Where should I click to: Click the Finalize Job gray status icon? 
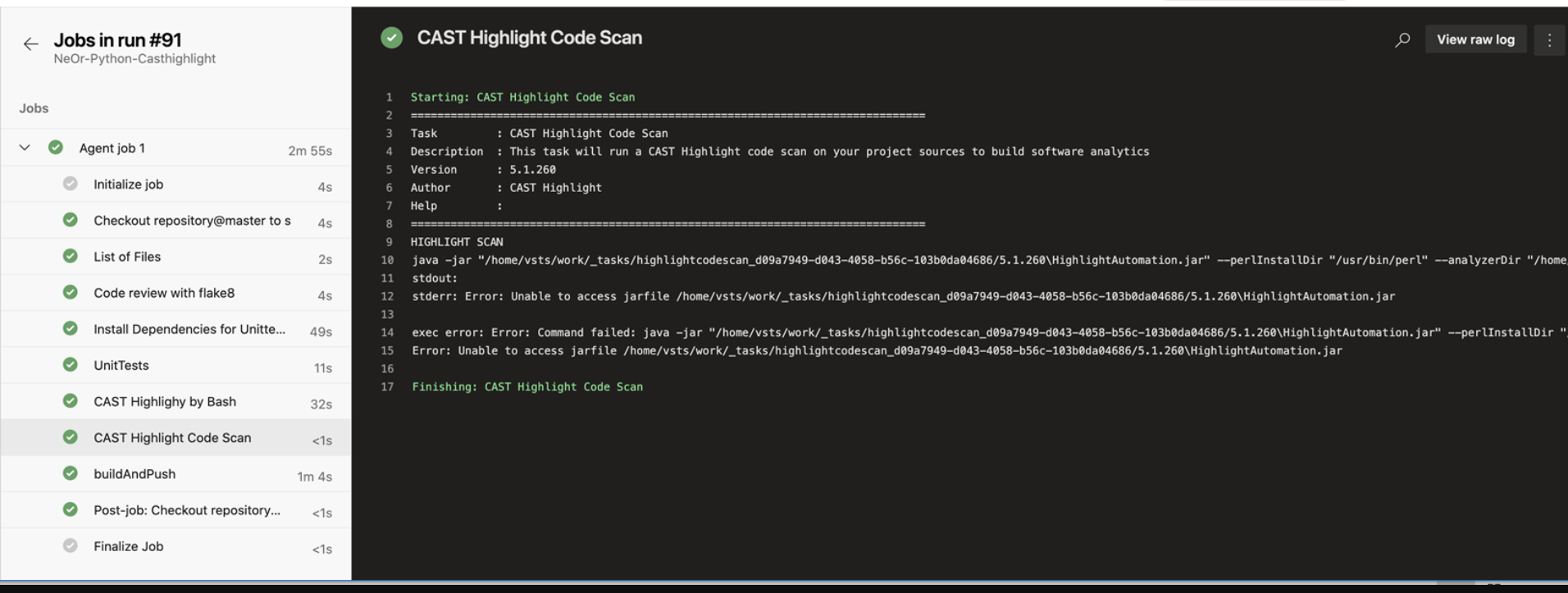(x=71, y=545)
